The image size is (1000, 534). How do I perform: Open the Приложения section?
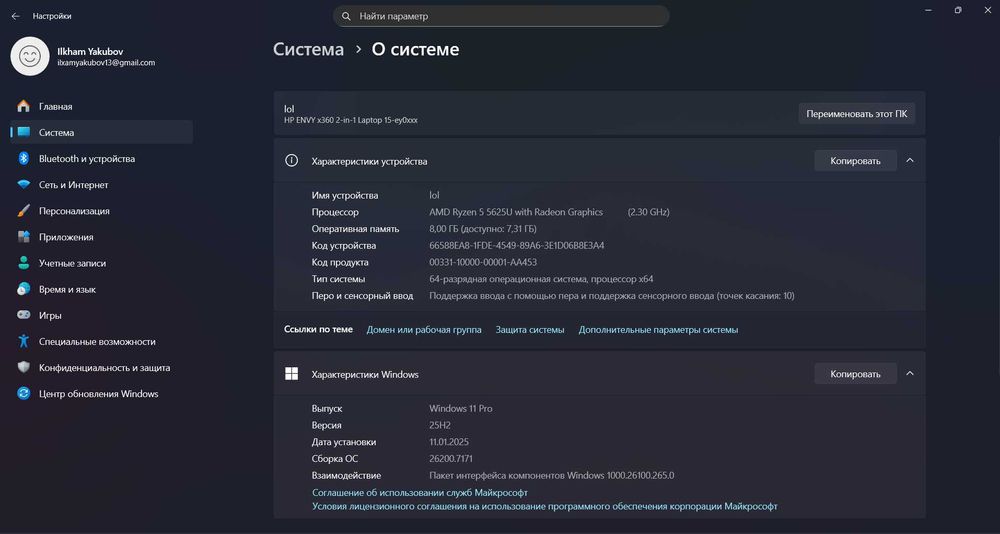102,237
